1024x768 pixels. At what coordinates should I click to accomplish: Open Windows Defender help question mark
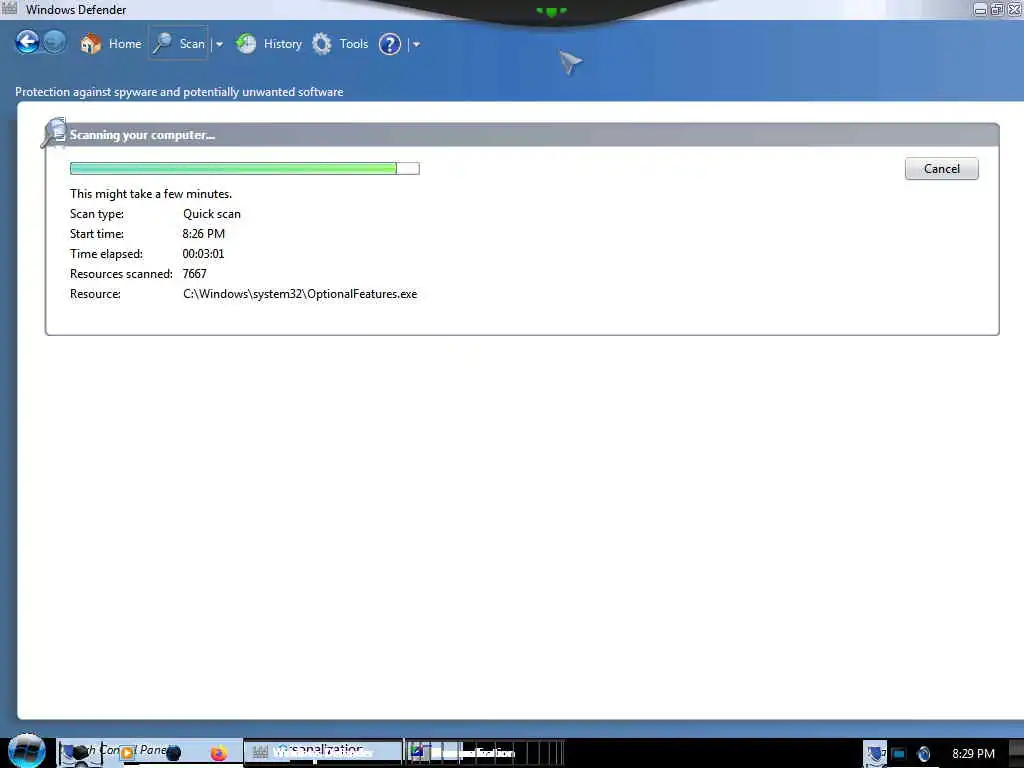coord(390,44)
